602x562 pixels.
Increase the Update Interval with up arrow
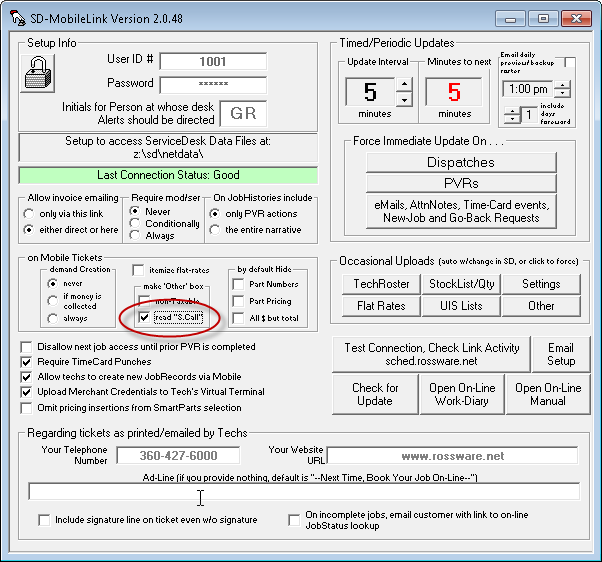point(403,86)
